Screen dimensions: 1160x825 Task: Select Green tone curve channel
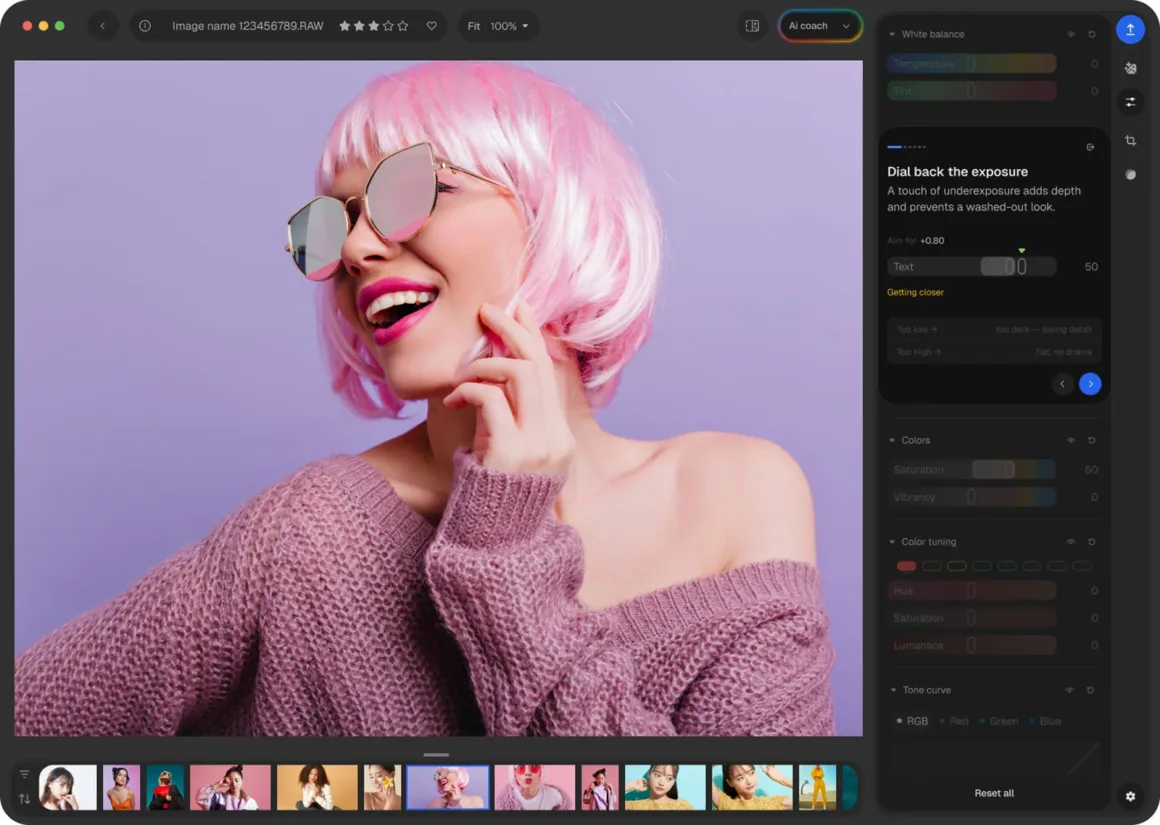click(999, 721)
